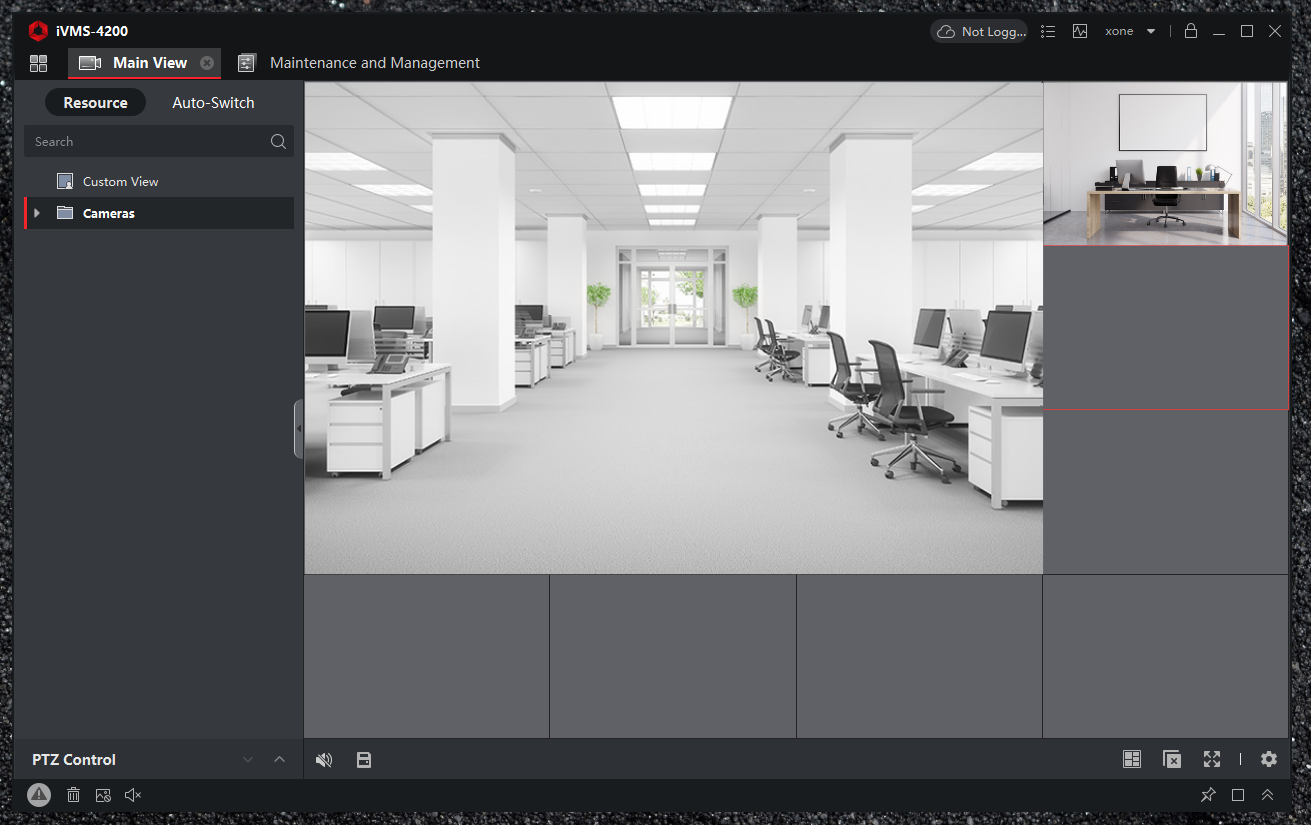Expand the Cameras tree node arrow
1311x825 pixels.
click(37, 213)
